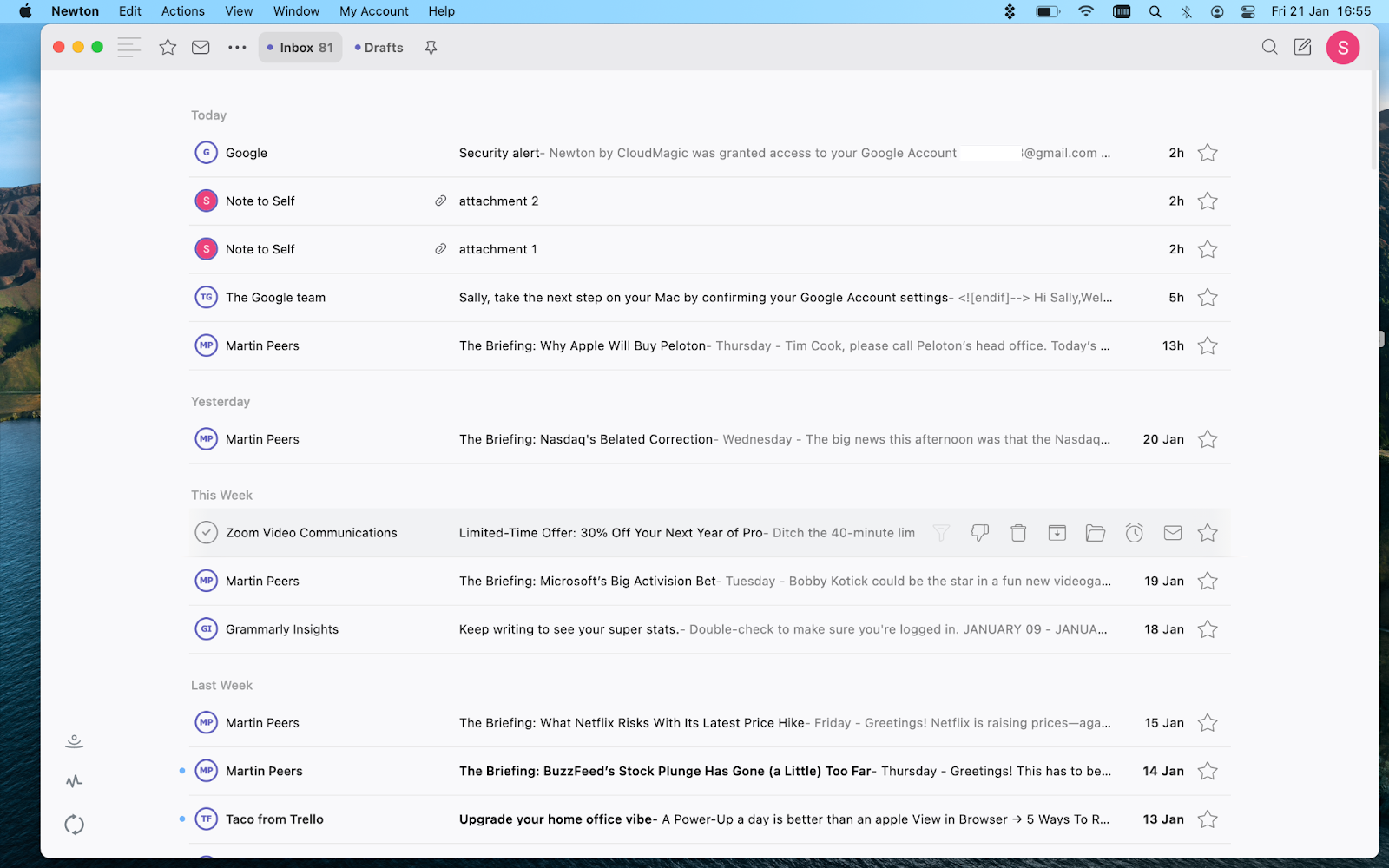Star the Zoom Limited-Time Offer email
The image size is (1389, 868).
(1208, 533)
